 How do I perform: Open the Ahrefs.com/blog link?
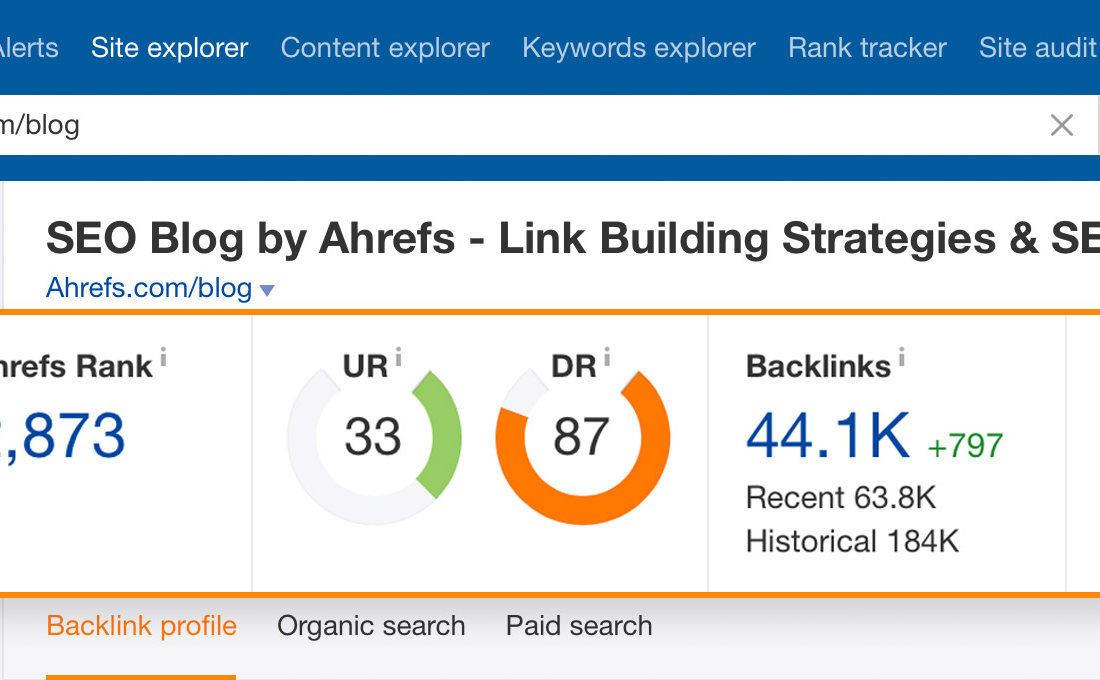(149, 288)
